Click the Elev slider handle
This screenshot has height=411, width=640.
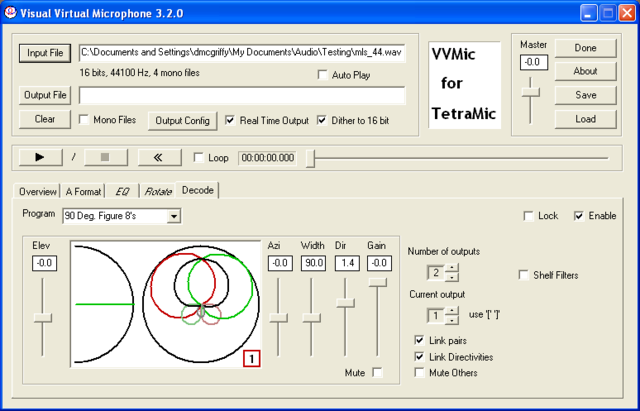pyautogui.click(x=43, y=318)
